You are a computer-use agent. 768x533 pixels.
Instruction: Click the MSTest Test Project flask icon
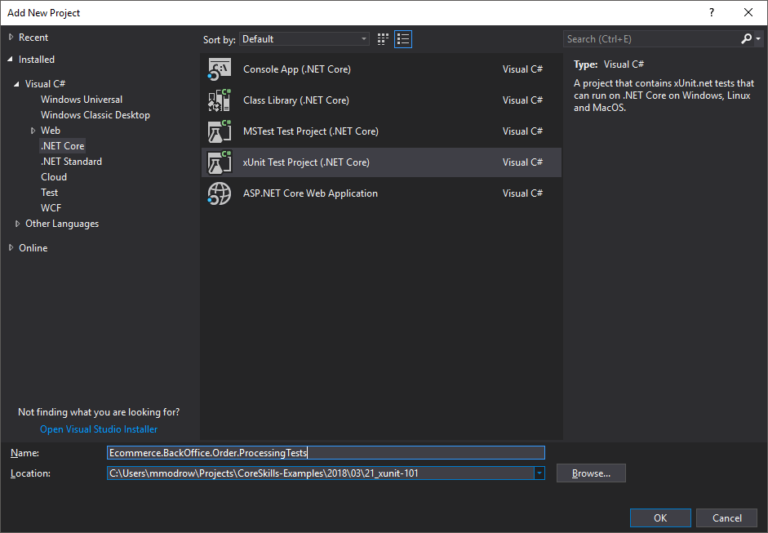click(x=219, y=131)
